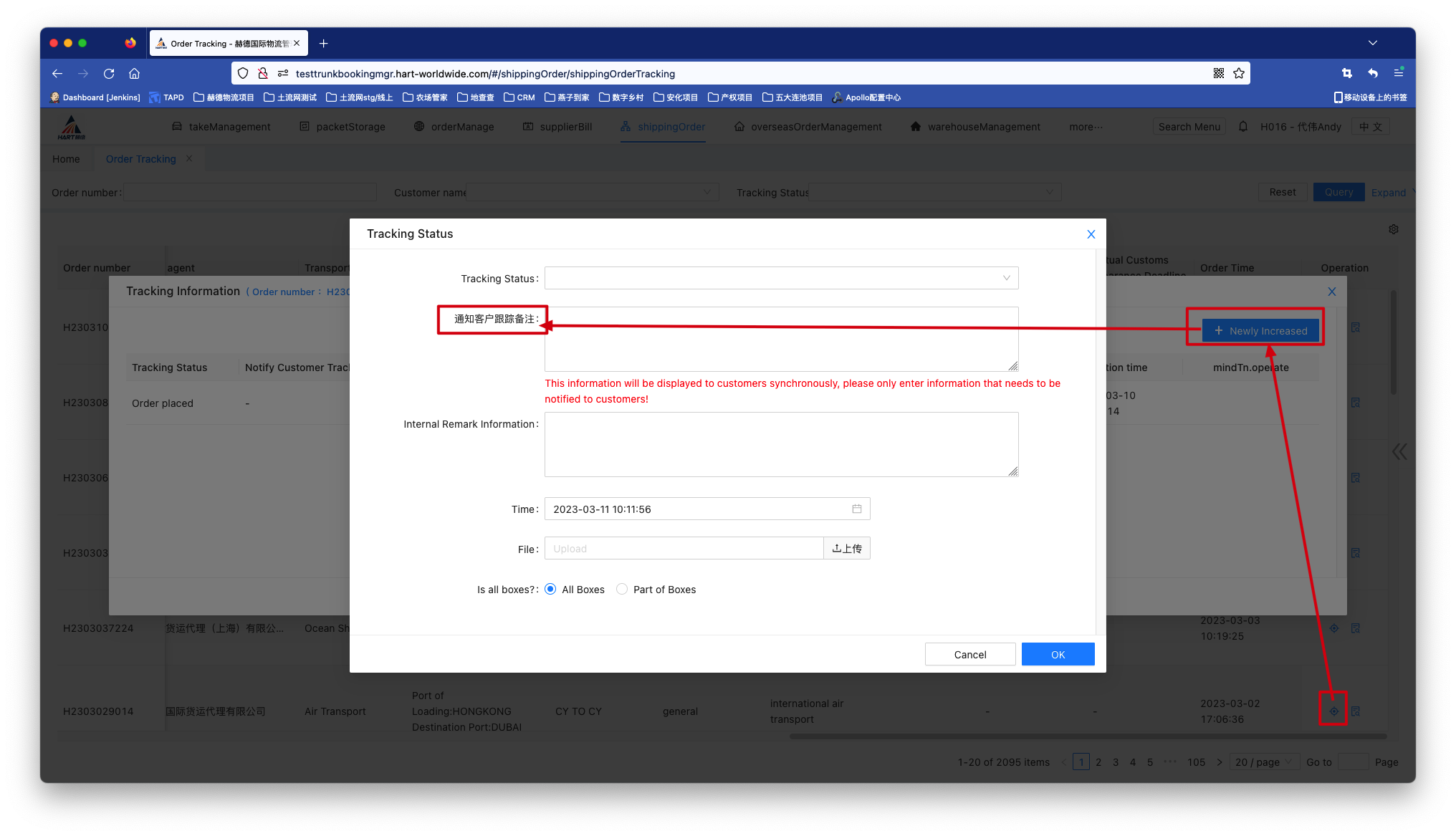Click the shield tracking protection icon
1456x836 pixels.
point(243,73)
